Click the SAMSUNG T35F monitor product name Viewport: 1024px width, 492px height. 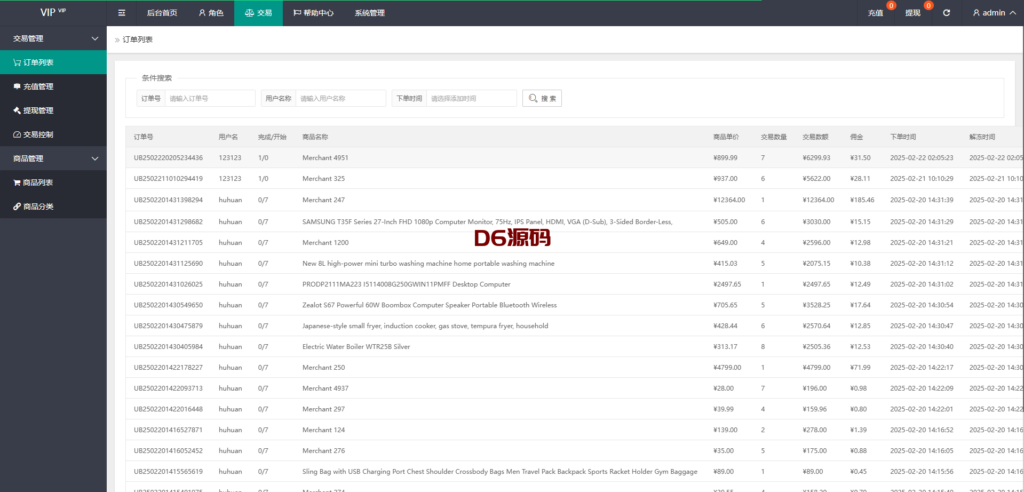(x=487, y=221)
